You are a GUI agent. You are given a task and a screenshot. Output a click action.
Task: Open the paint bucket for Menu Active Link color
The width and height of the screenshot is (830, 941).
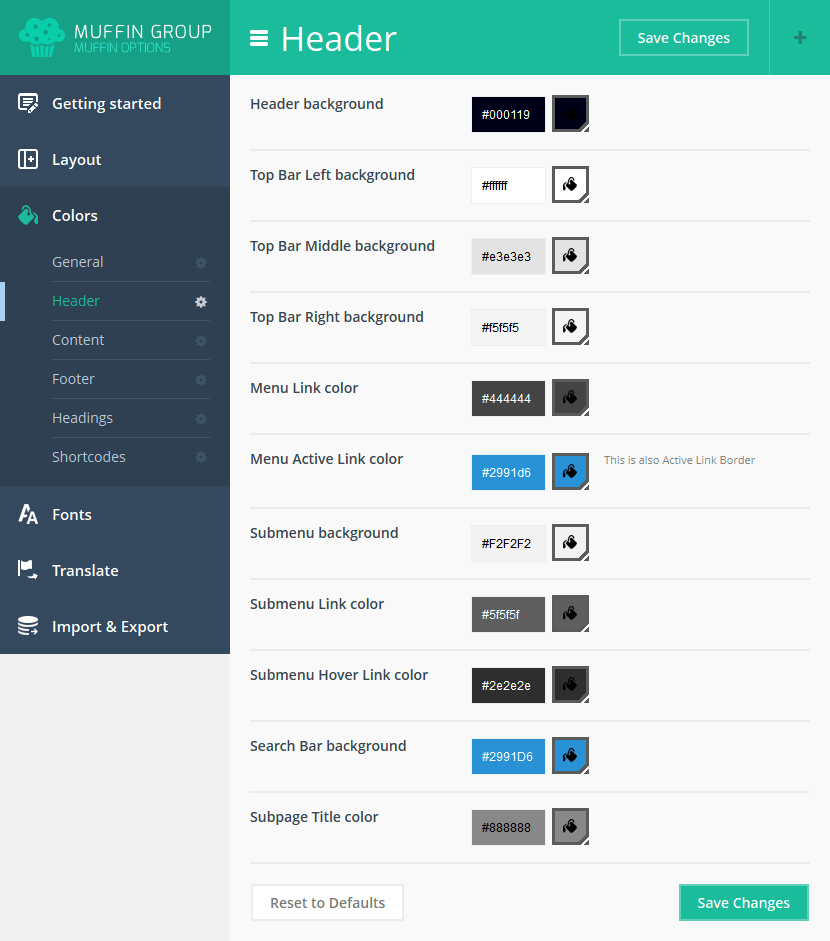point(570,472)
